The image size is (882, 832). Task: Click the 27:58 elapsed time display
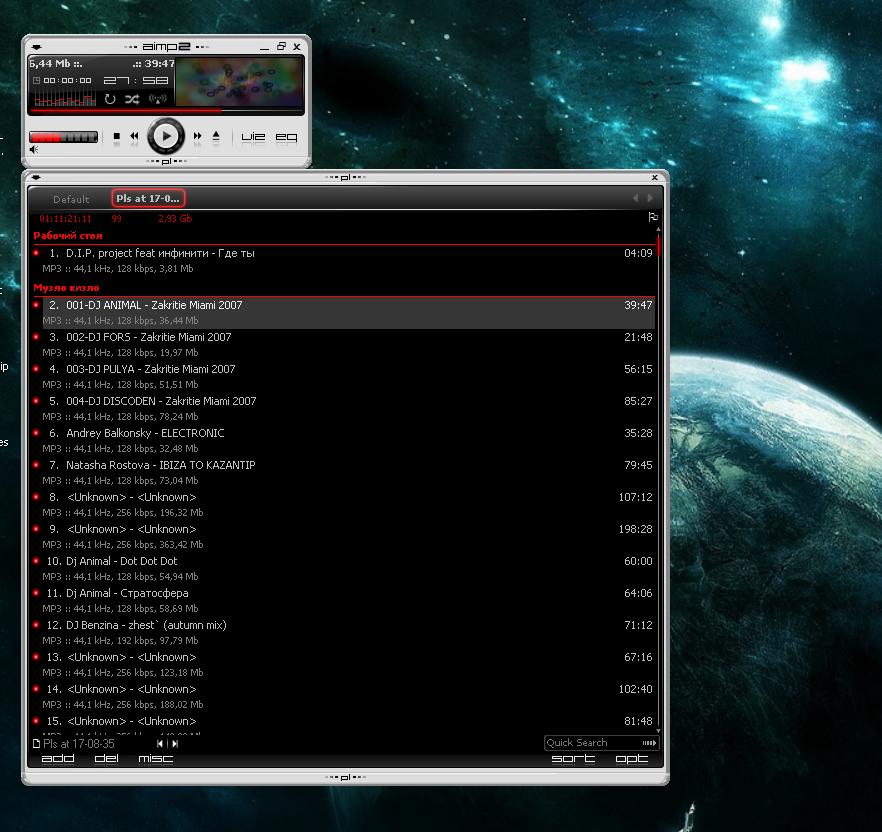(x=136, y=80)
